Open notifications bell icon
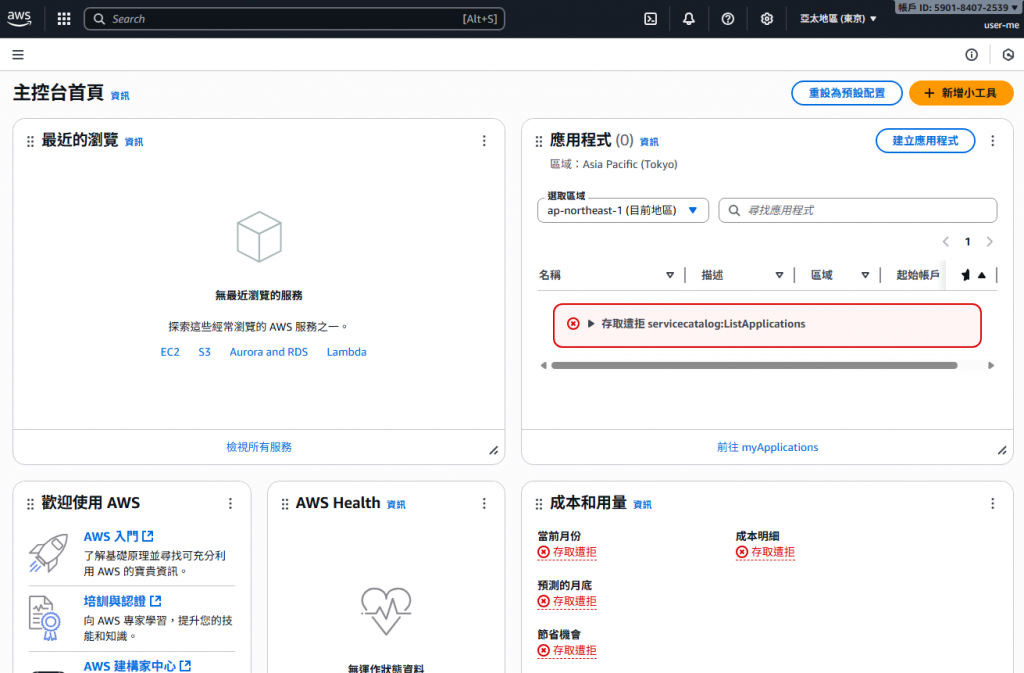 click(x=688, y=19)
